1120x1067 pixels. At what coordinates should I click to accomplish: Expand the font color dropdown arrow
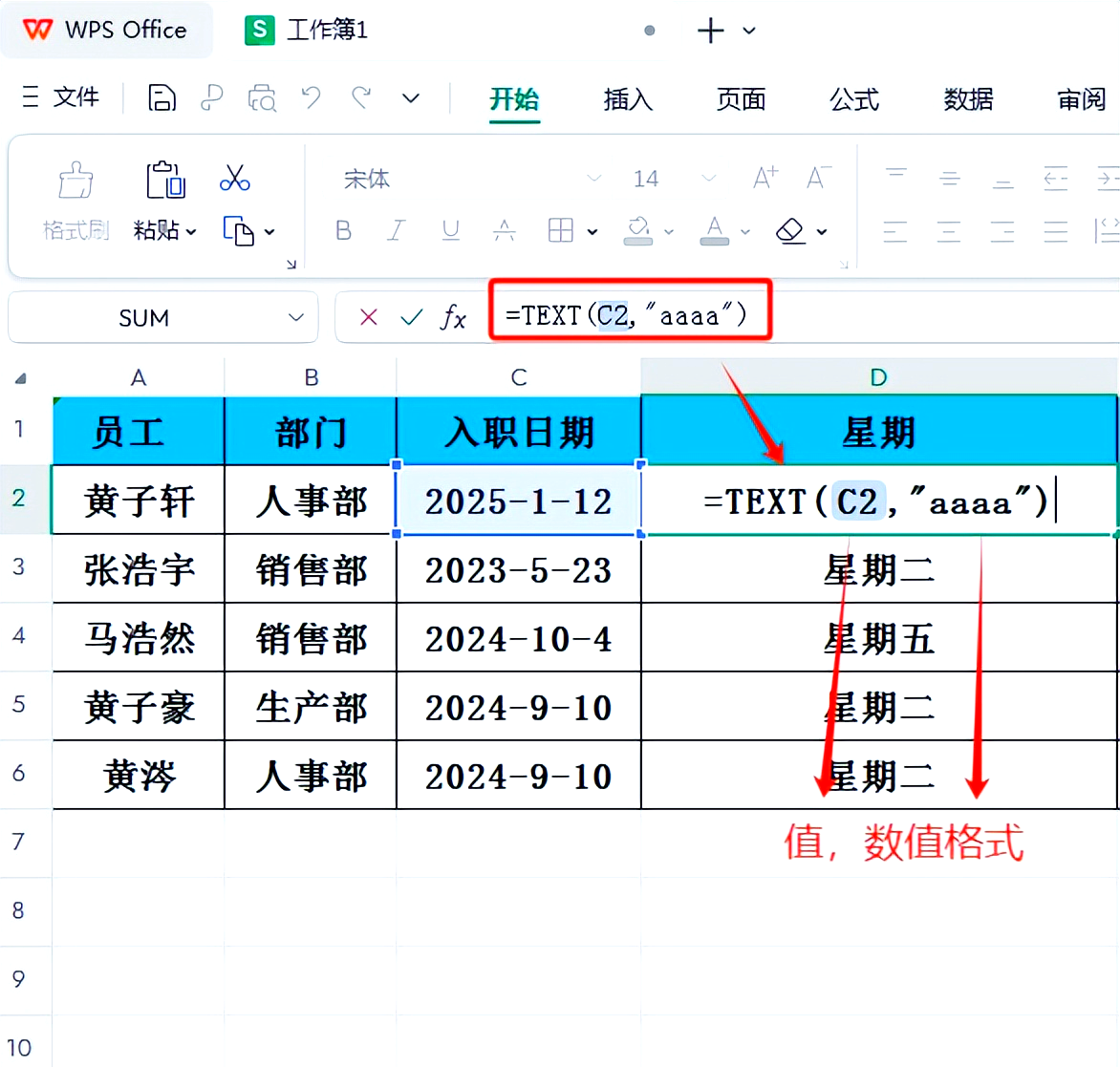[x=745, y=231]
